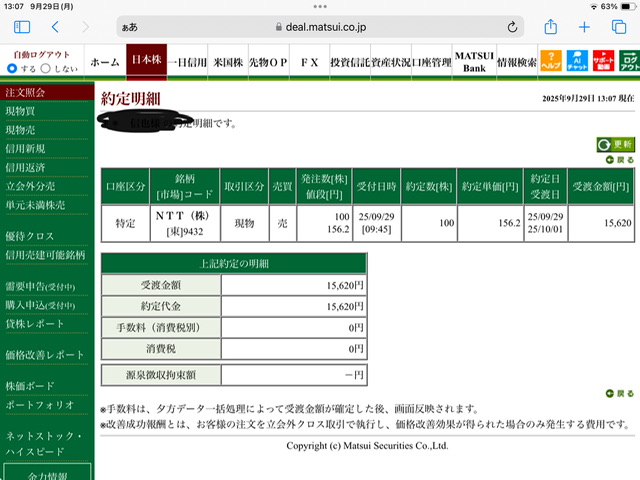Open the blue AIチャット icon
The height and width of the screenshot is (480, 640).
[577, 60]
